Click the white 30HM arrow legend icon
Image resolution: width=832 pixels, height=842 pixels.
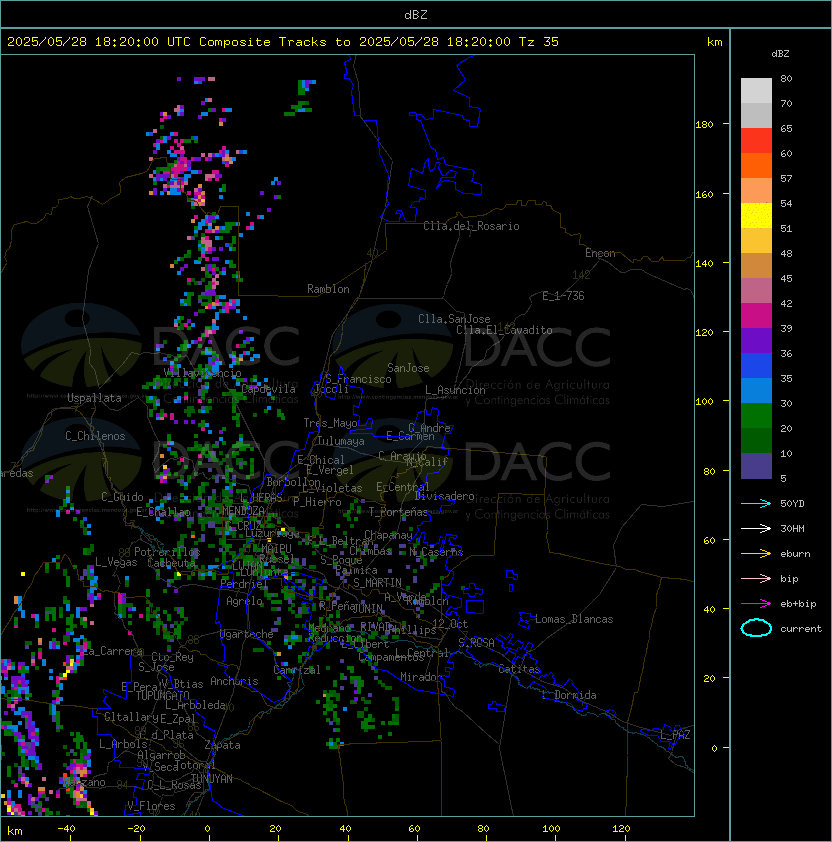click(756, 529)
